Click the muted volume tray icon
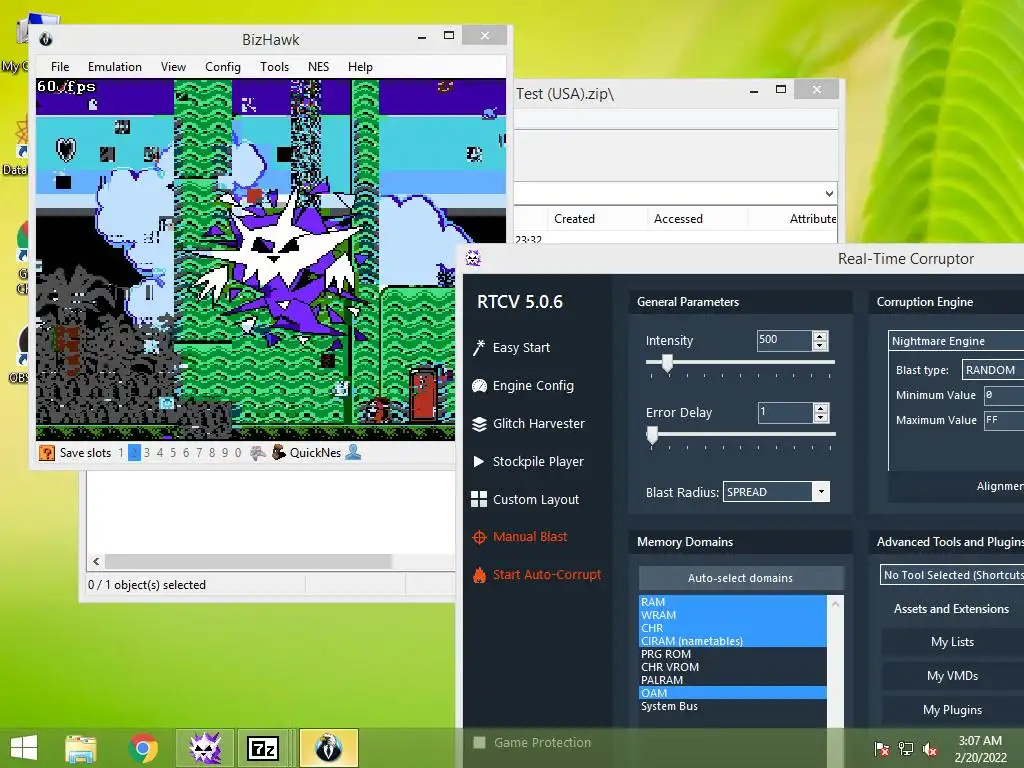This screenshot has width=1024, height=768. [x=930, y=749]
